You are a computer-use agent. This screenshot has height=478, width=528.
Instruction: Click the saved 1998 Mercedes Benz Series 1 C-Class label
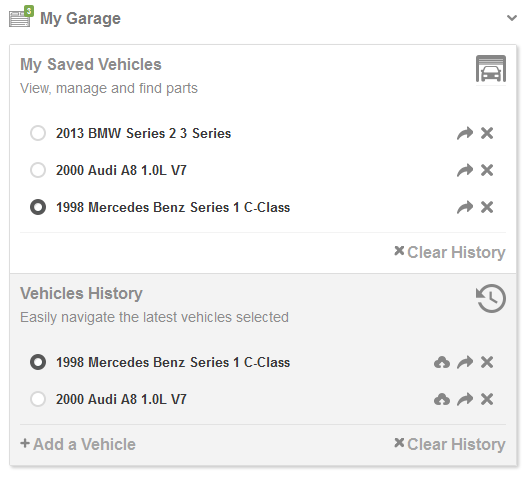[173, 207]
